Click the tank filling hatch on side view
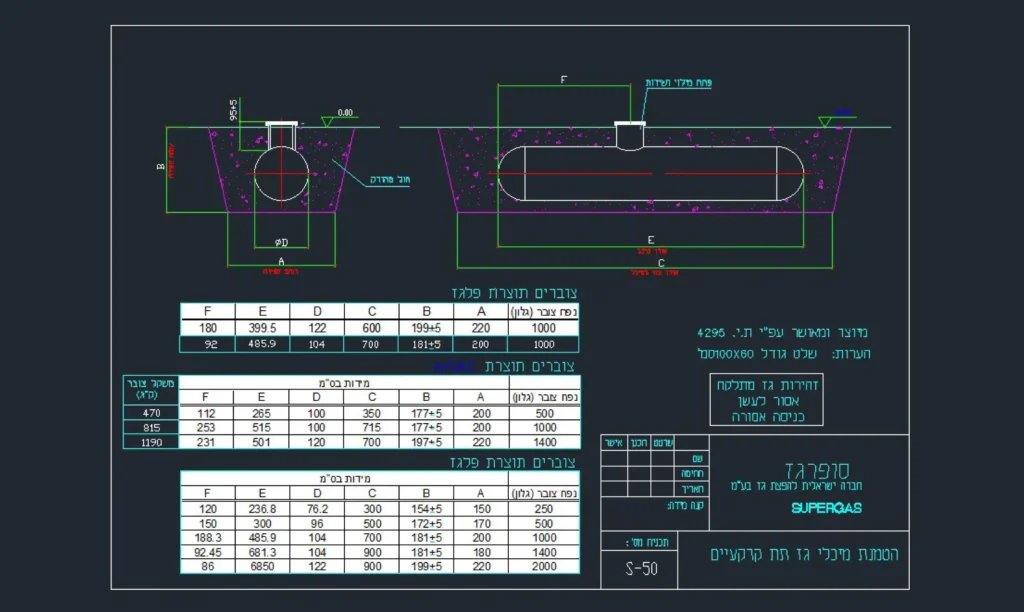The width and height of the screenshot is (1024, 612). click(x=630, y=135)
